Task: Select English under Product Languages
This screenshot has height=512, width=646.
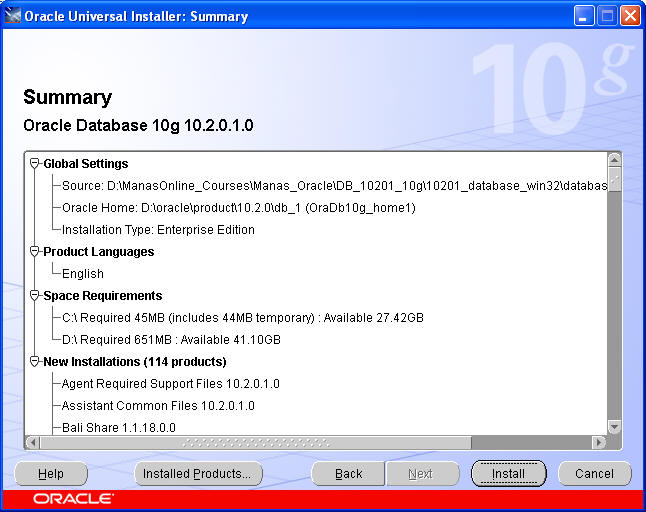Action: click(82, 273)
